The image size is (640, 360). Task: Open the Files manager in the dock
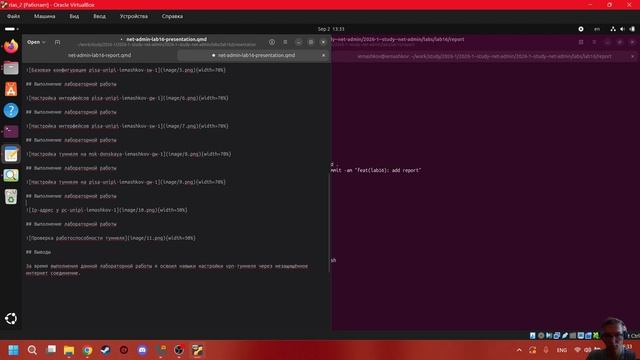coord(11,68)
